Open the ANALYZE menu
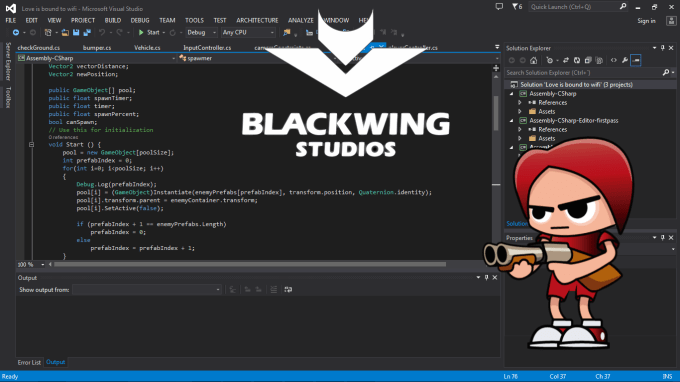This screenshot has width=680, height=382. pyautogui.click(x=301, y=20)
